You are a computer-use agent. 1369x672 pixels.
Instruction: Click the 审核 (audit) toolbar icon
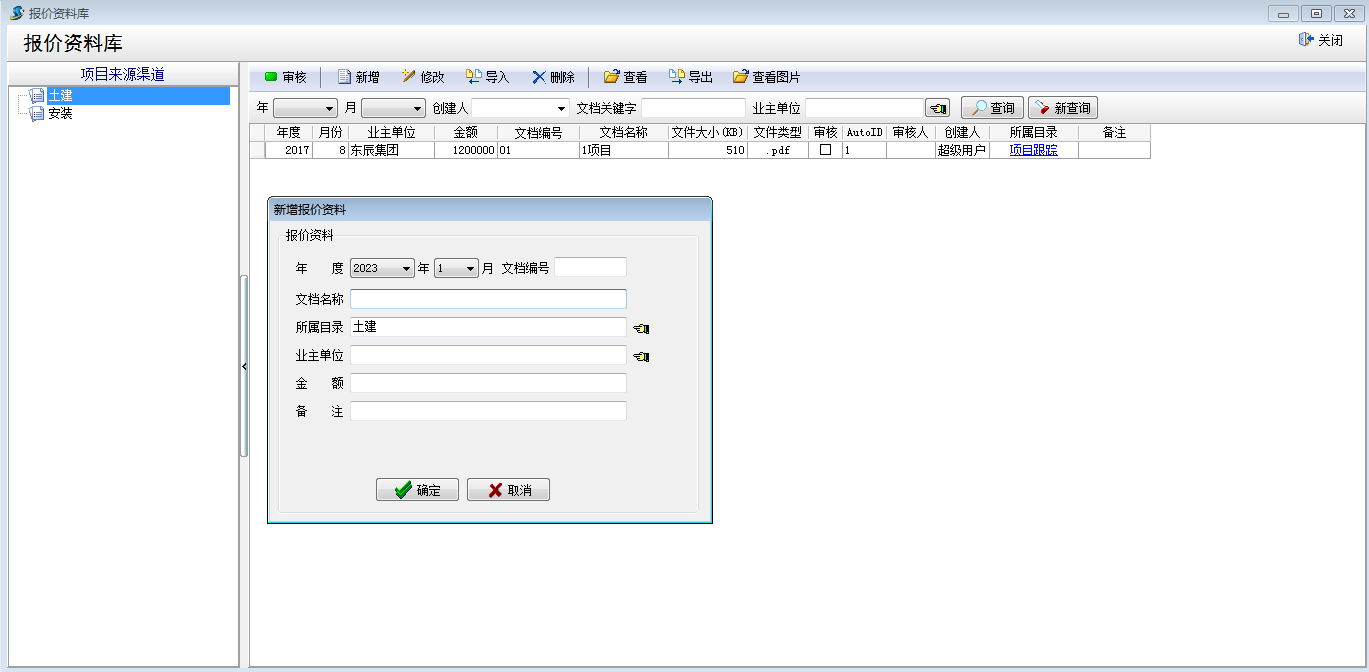(x=271, y=77)
